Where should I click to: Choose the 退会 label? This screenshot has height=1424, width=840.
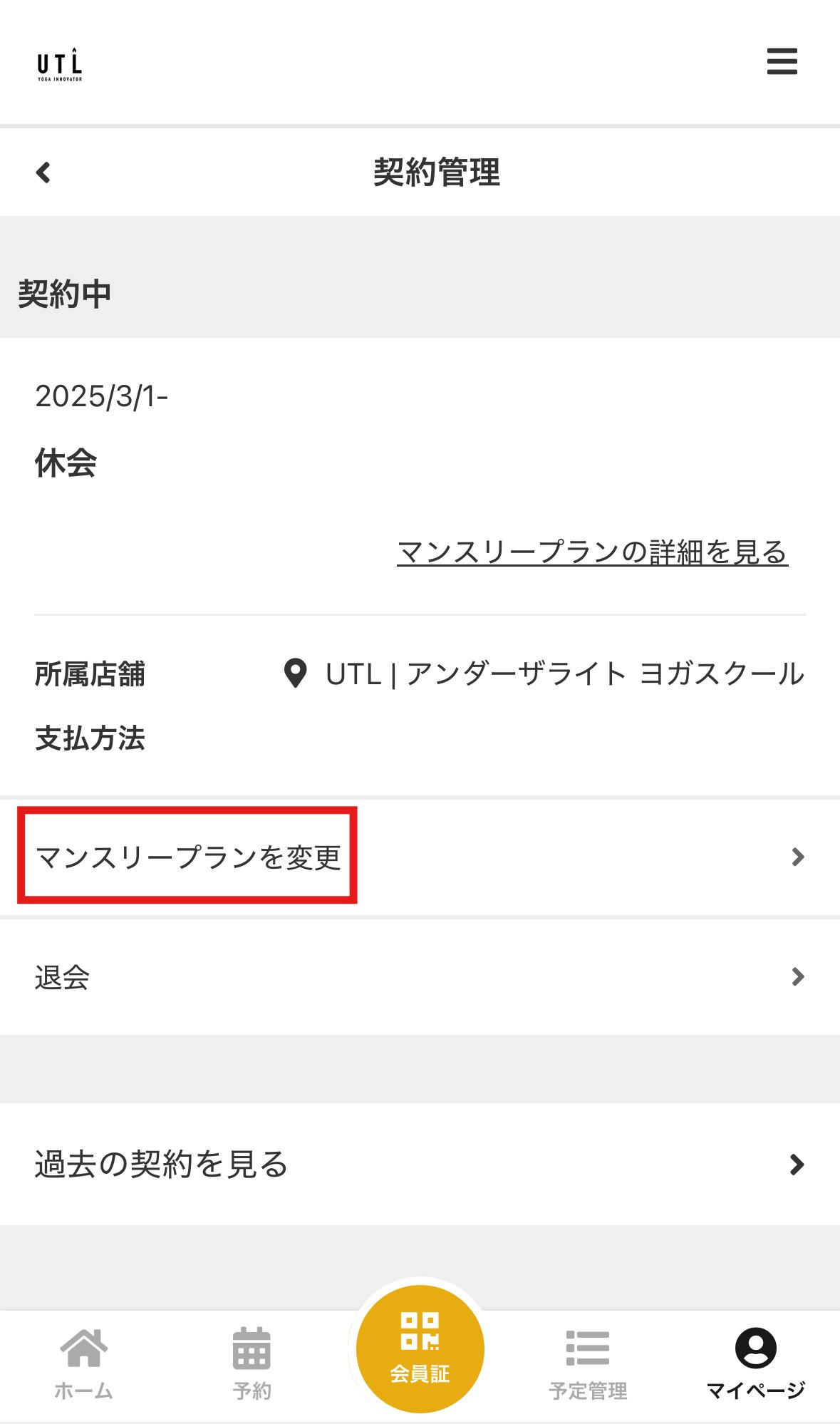pos(62,977)
